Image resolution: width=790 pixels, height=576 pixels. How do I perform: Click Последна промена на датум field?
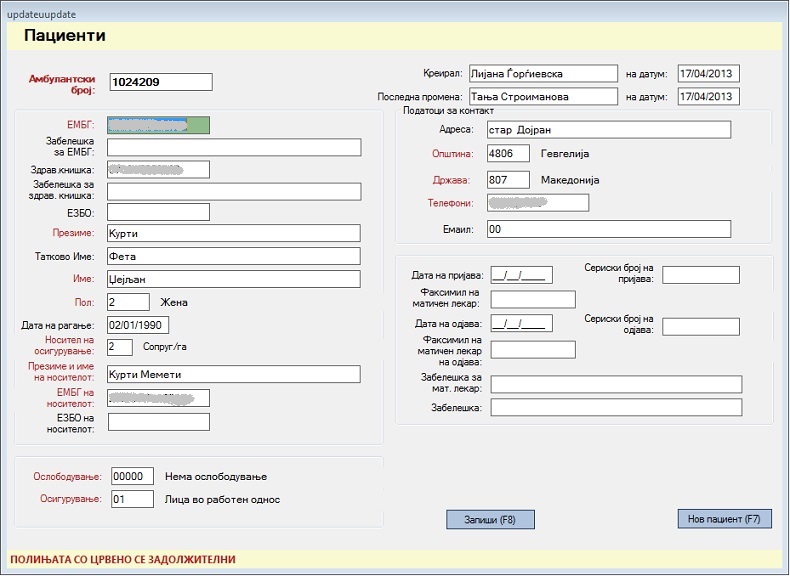[709, 96]
